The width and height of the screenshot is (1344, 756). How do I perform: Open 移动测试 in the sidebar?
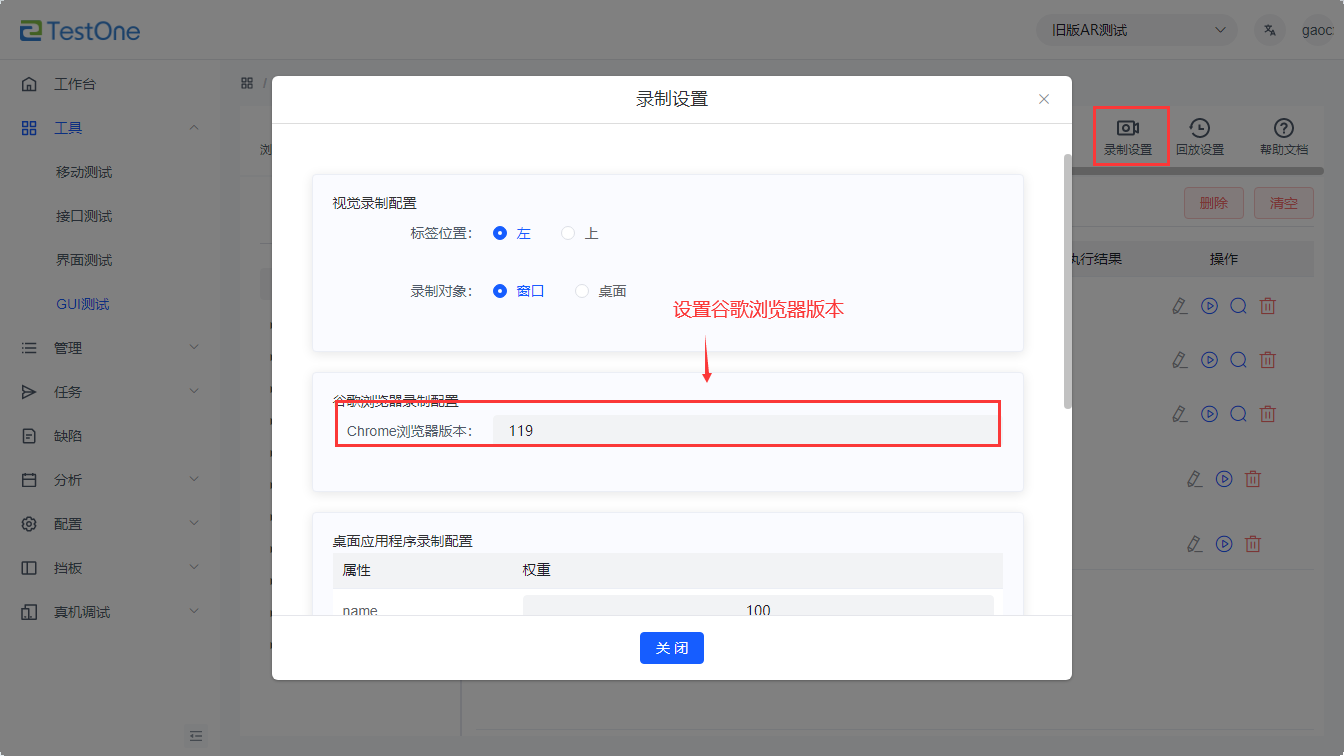[x=84, y=172]
